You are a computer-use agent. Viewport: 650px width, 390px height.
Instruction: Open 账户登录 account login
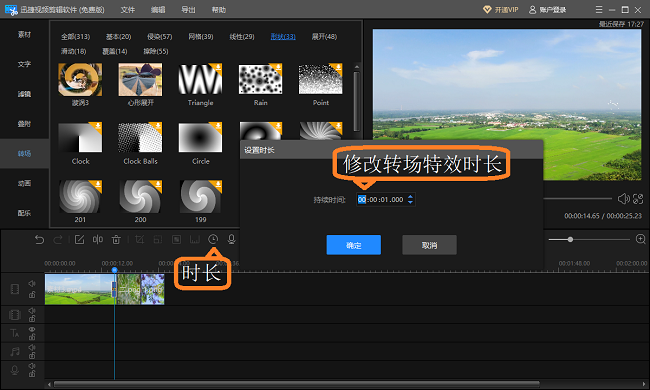pos(548,10)
